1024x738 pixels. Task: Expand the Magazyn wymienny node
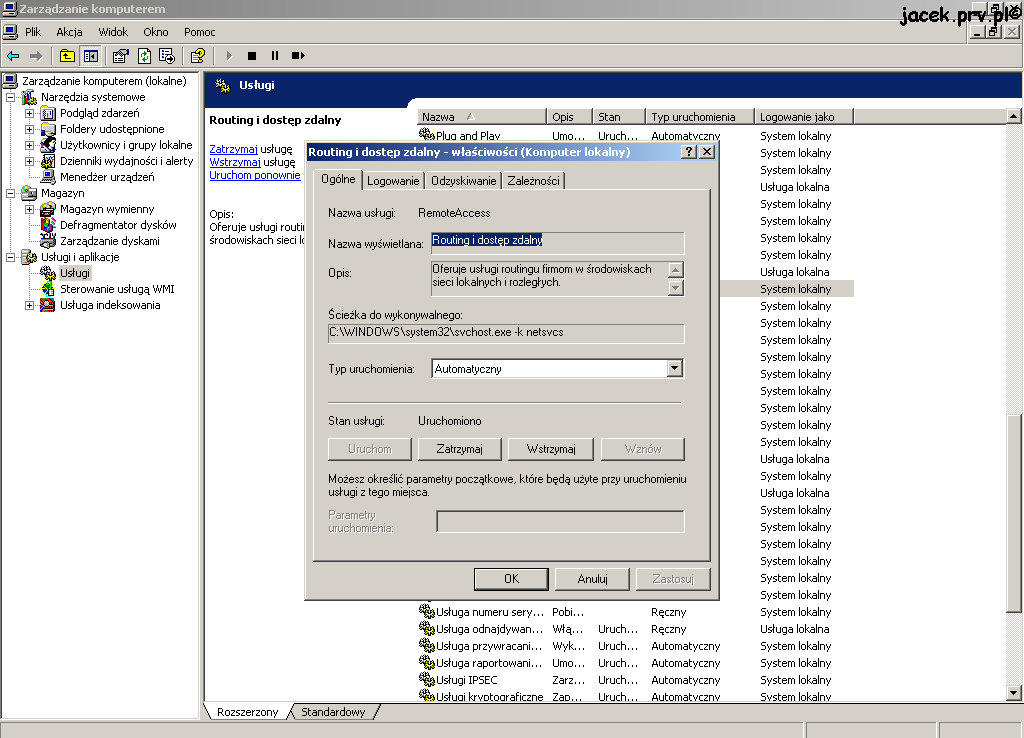(x=29, y=209)
